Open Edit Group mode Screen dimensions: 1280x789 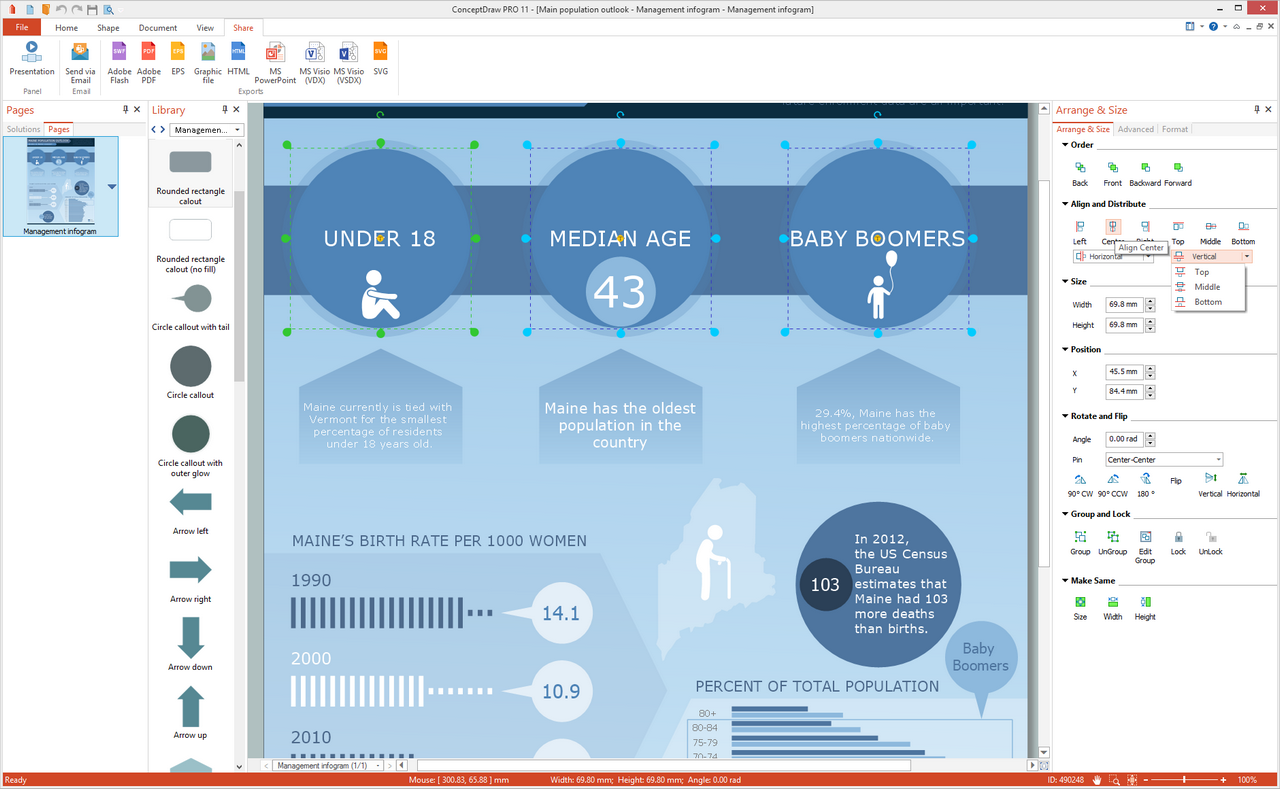coord(1145,547)
